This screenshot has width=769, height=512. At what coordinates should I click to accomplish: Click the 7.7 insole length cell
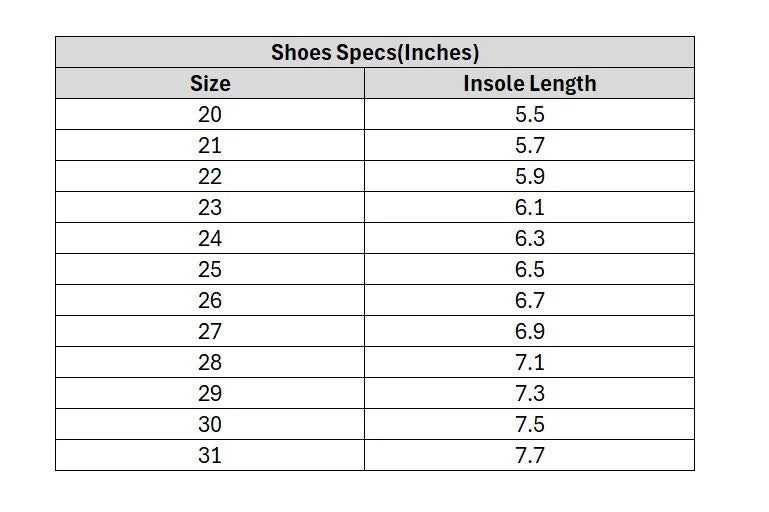coord(530,455)
